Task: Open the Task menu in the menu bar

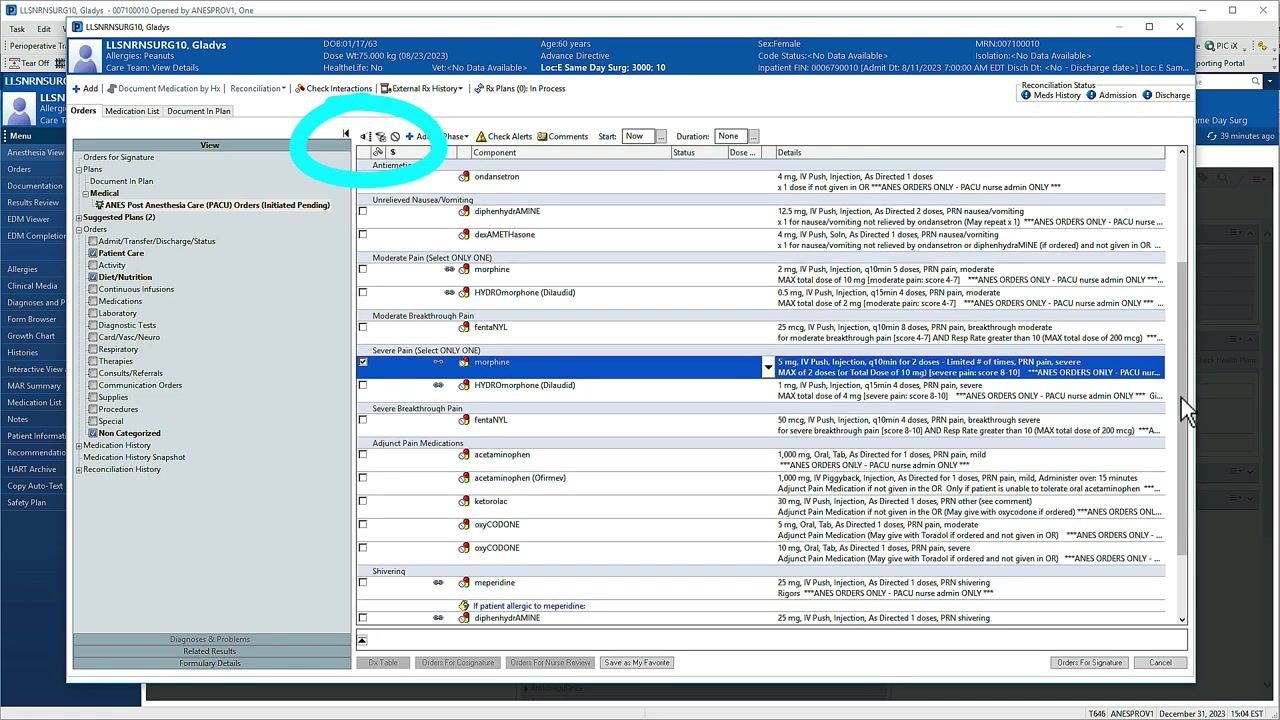Action: (x=17, y=29)
